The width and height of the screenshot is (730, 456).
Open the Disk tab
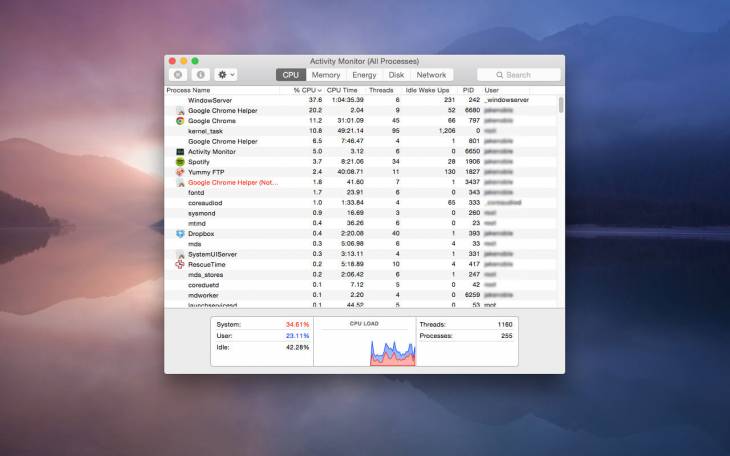(x=396, y=75)
